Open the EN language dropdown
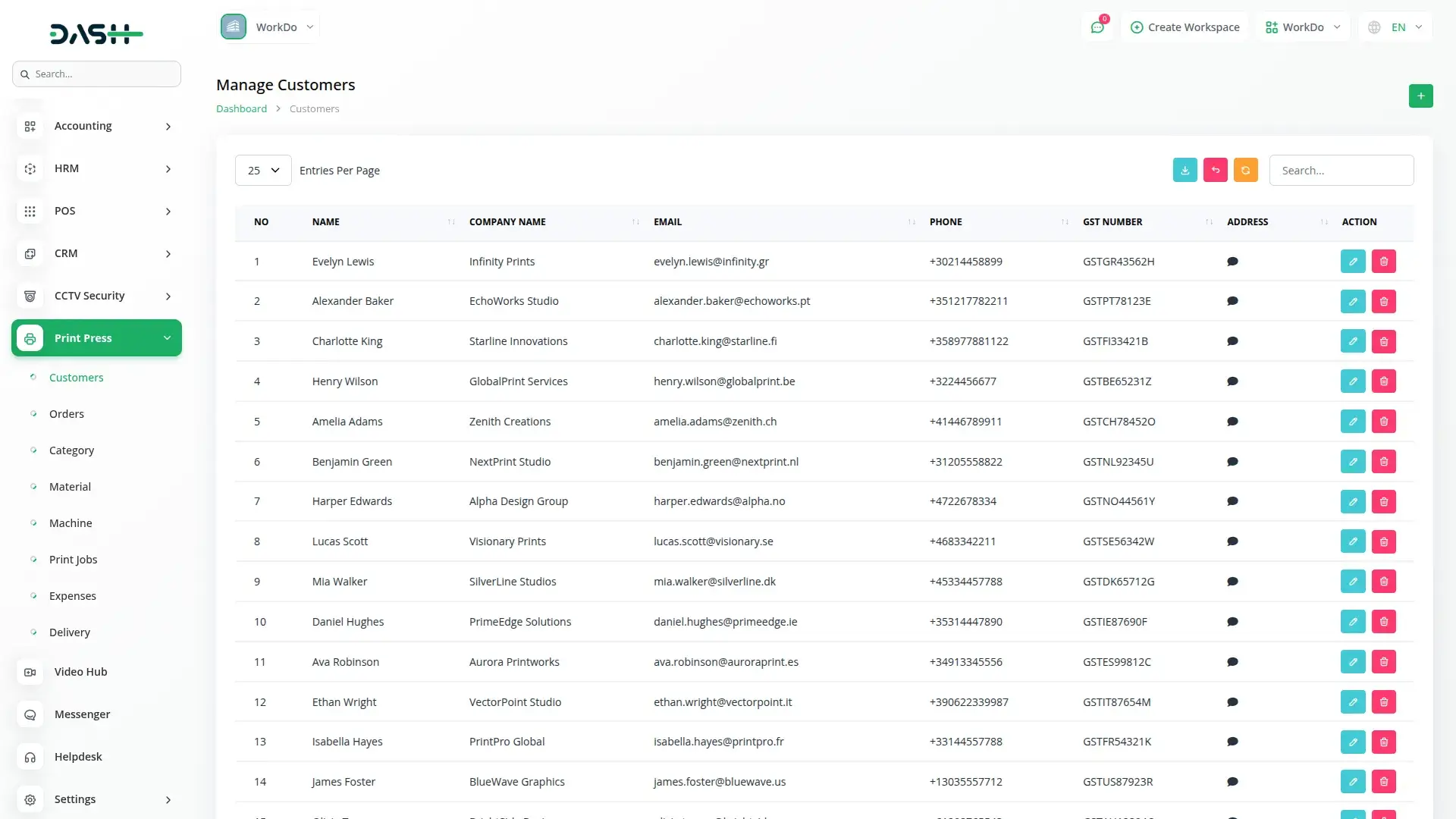The image size is (1456, 819). [1397, 27]
